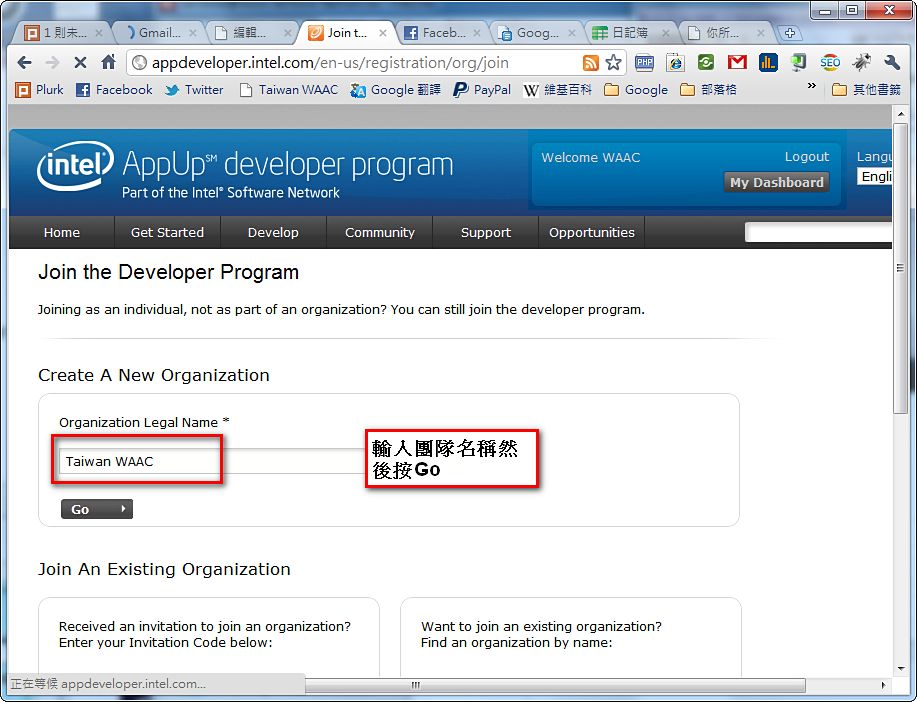Image resolution: width=917 pixels, height=702 pixels.
Task: Click the site search field
Action: (819, 233)
